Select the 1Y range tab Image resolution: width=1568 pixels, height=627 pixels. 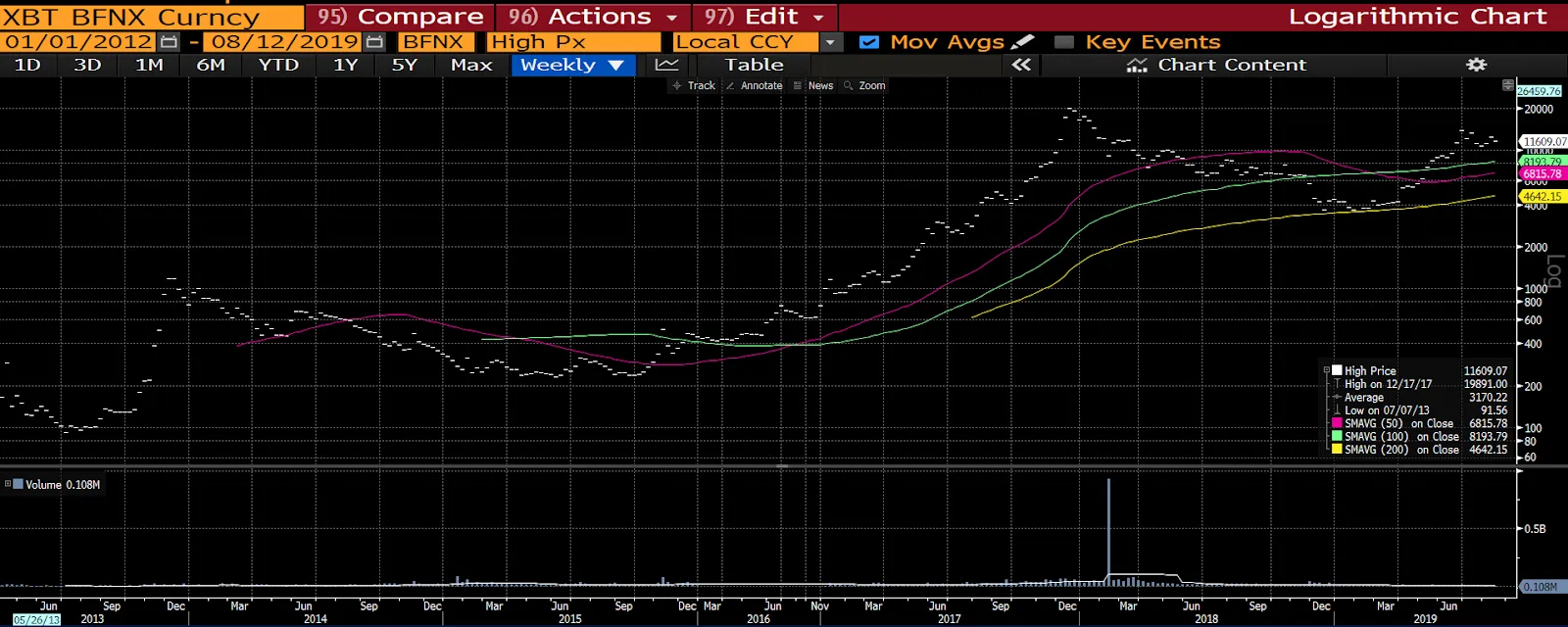(x=345, y=65)
